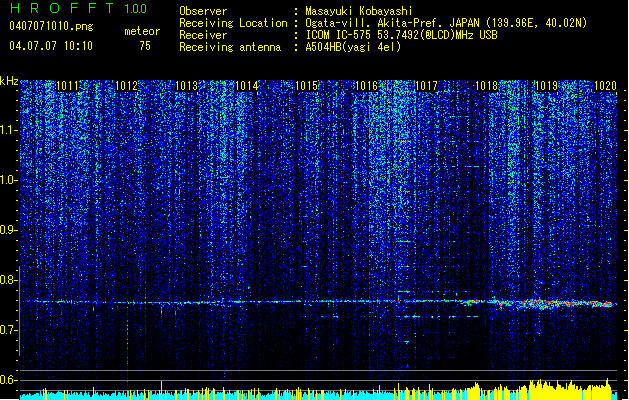Image resolution: width=629 pixels, height=400 pixels.
Task: Click the 1014 time marker
Action: click(x=246, y=86)
